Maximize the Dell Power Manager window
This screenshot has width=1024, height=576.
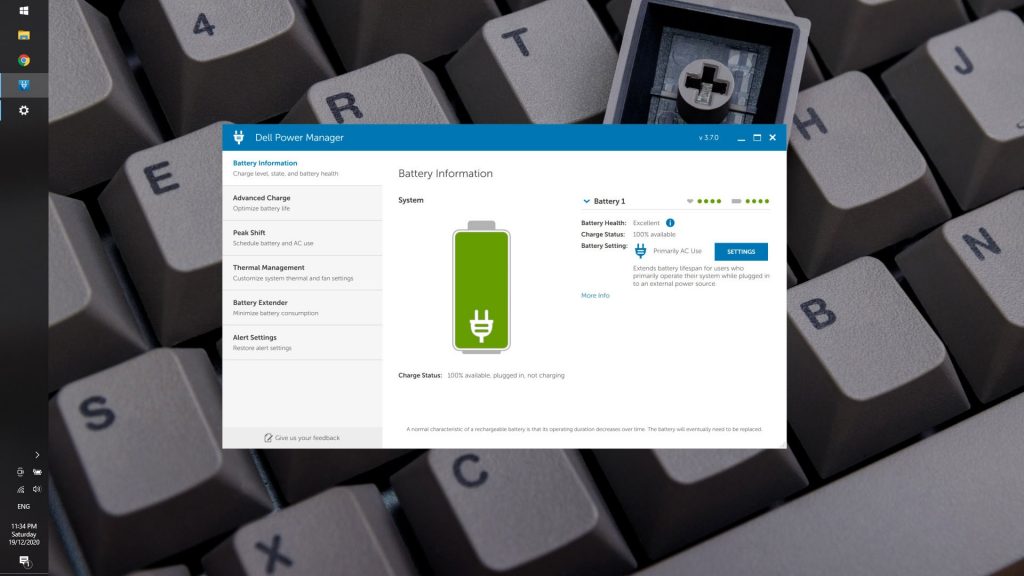(757, 138)
